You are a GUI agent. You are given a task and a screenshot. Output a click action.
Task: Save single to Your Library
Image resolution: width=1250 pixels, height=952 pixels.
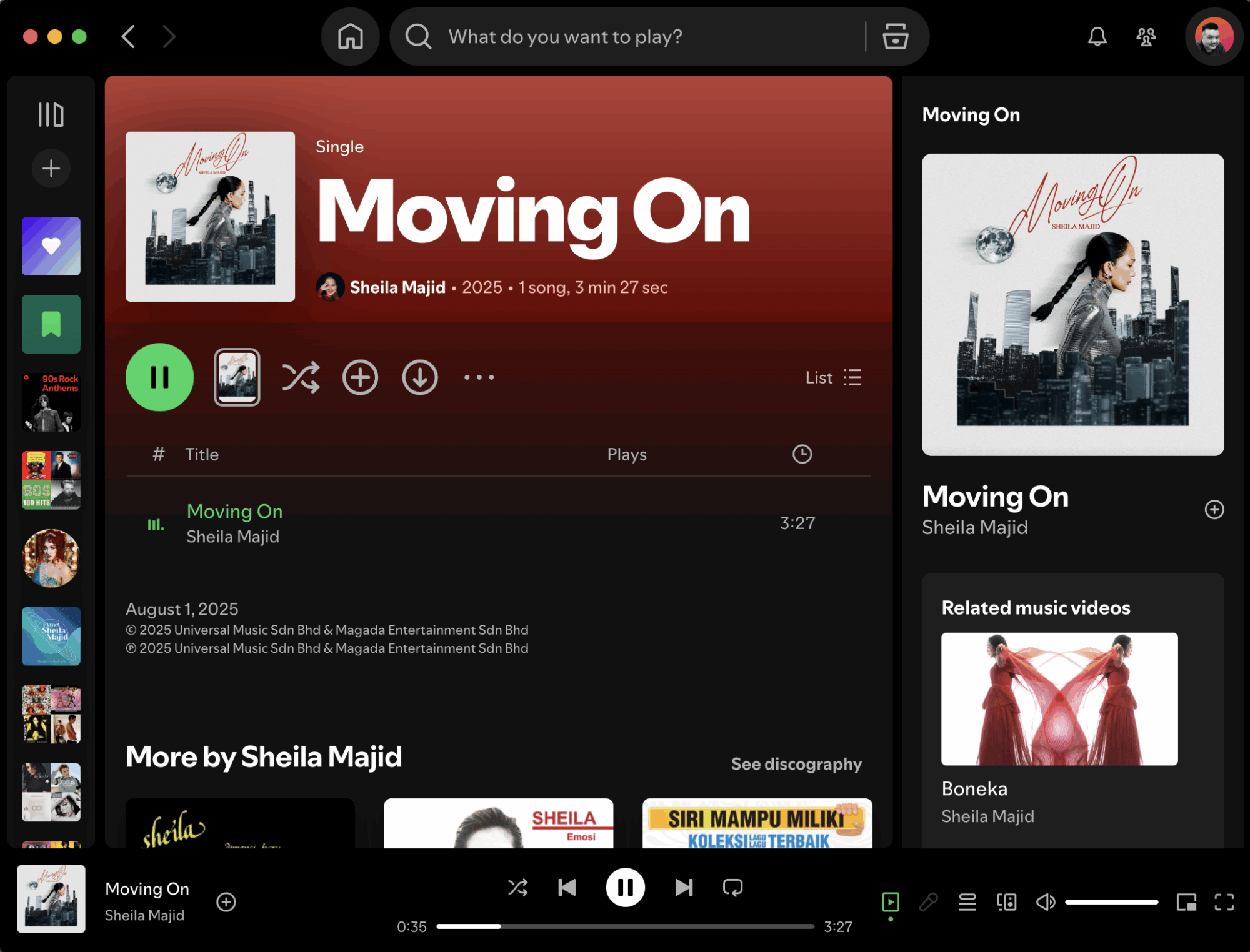click(360, 377)
